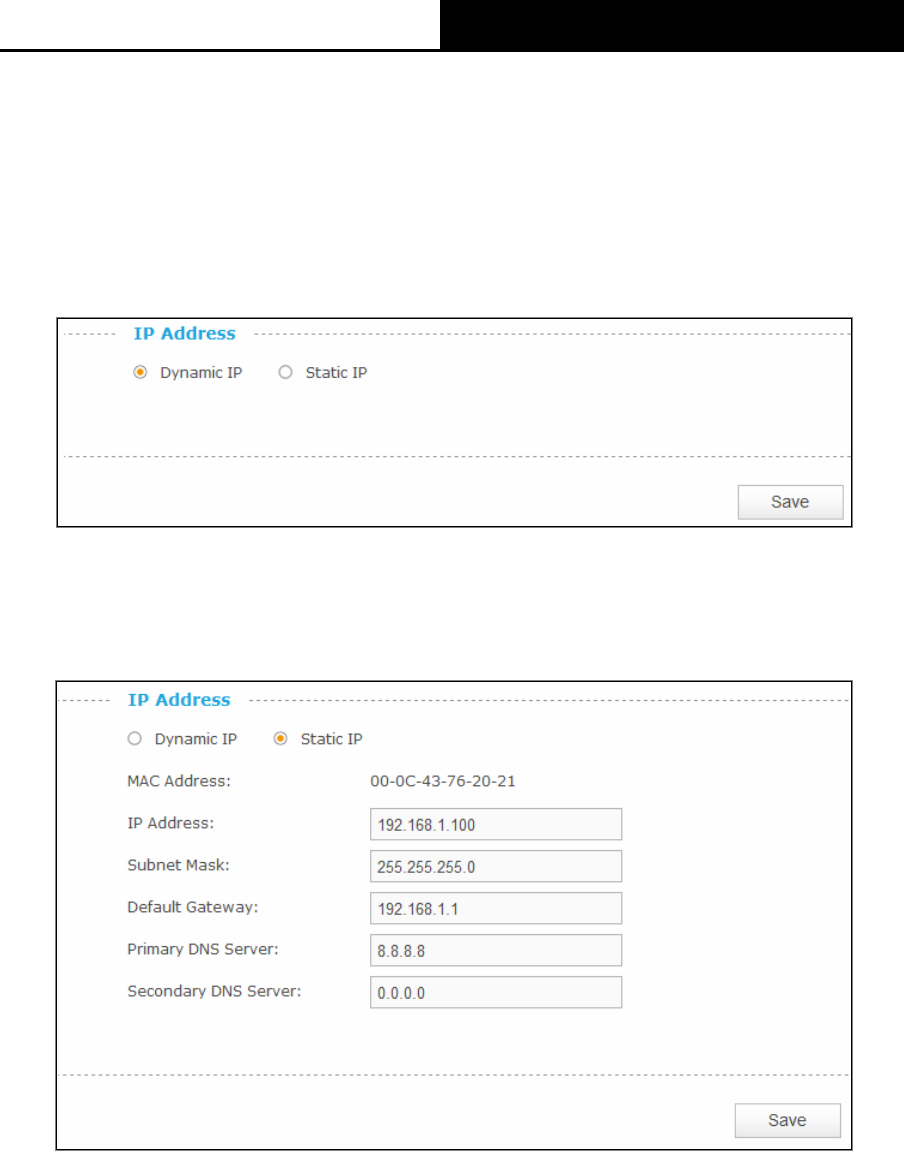Click the IP Address field showing 192.168.1.100

(x=496, y=824)
